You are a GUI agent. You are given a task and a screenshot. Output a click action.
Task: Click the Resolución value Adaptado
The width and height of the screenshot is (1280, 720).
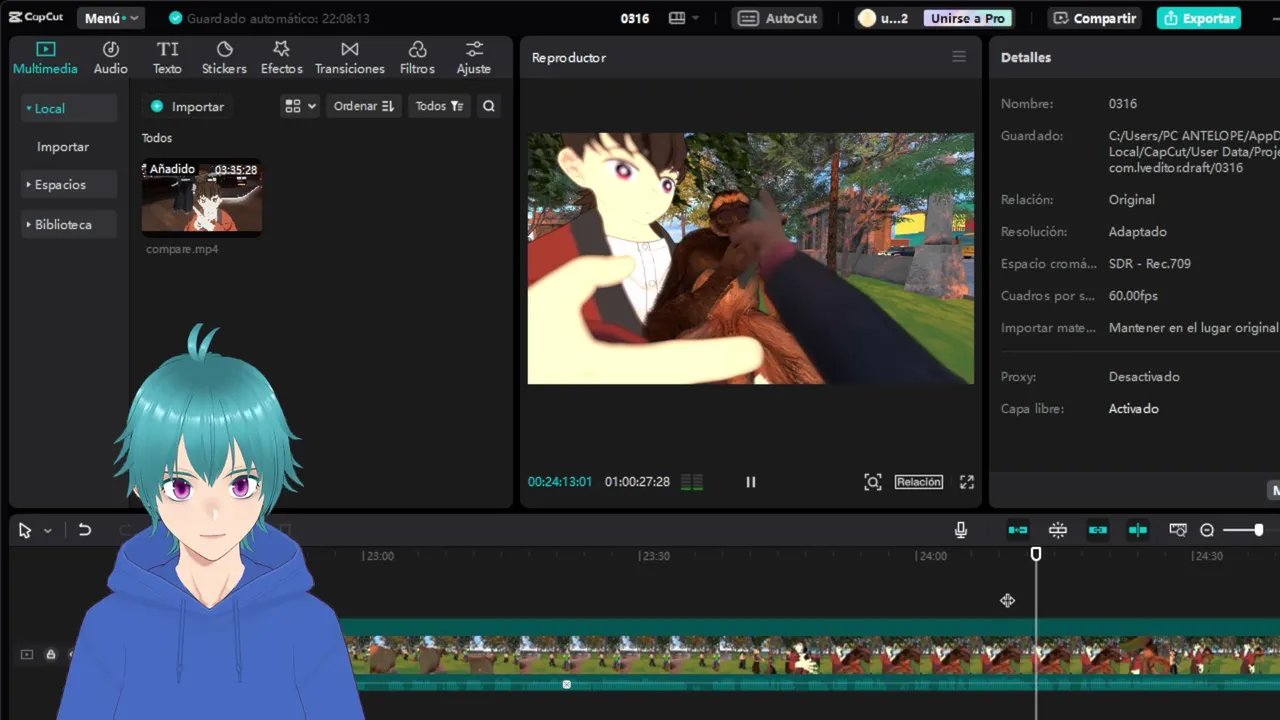[1138, 231]
